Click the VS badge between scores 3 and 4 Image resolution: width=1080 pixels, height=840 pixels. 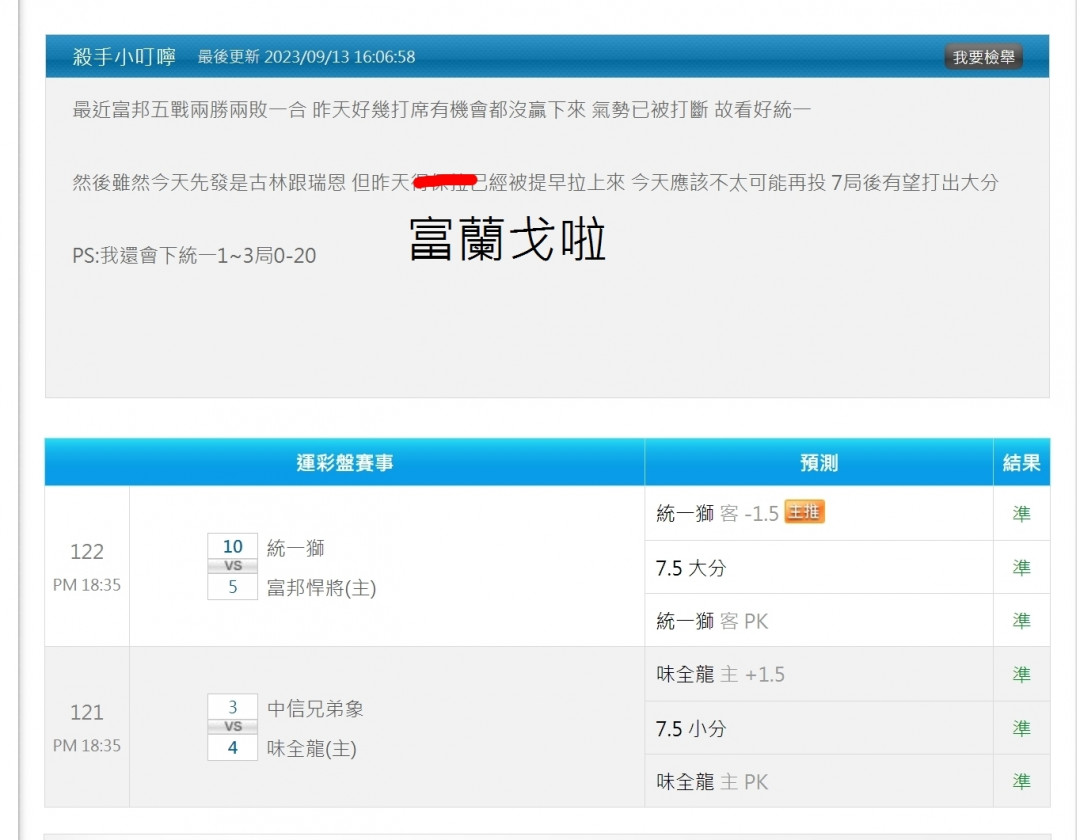coord(233,726)
